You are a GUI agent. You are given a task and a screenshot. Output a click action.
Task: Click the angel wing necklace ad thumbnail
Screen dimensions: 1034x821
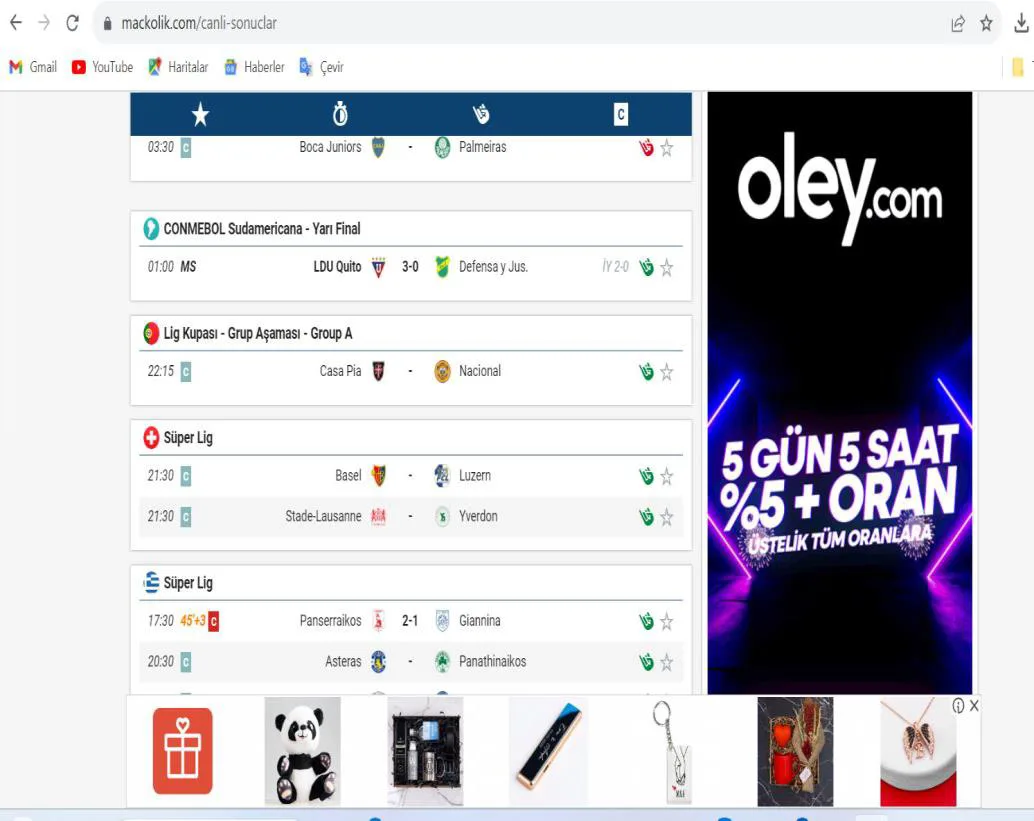coord(918,751)
